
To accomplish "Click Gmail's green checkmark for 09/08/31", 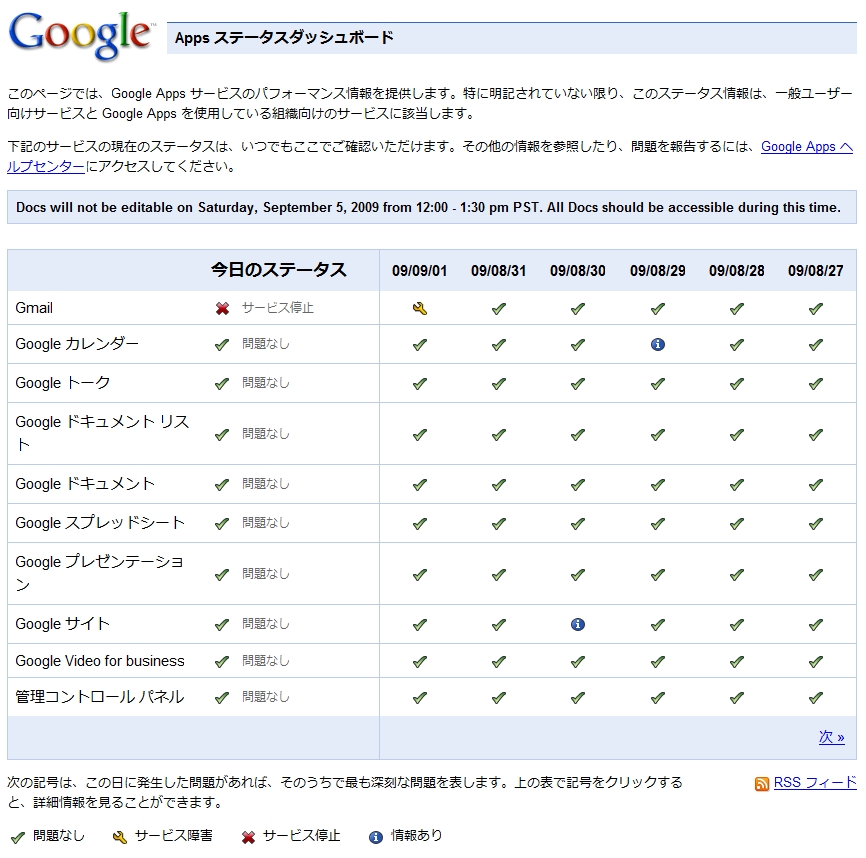I will pyautogui.click(x=499, y=309).
